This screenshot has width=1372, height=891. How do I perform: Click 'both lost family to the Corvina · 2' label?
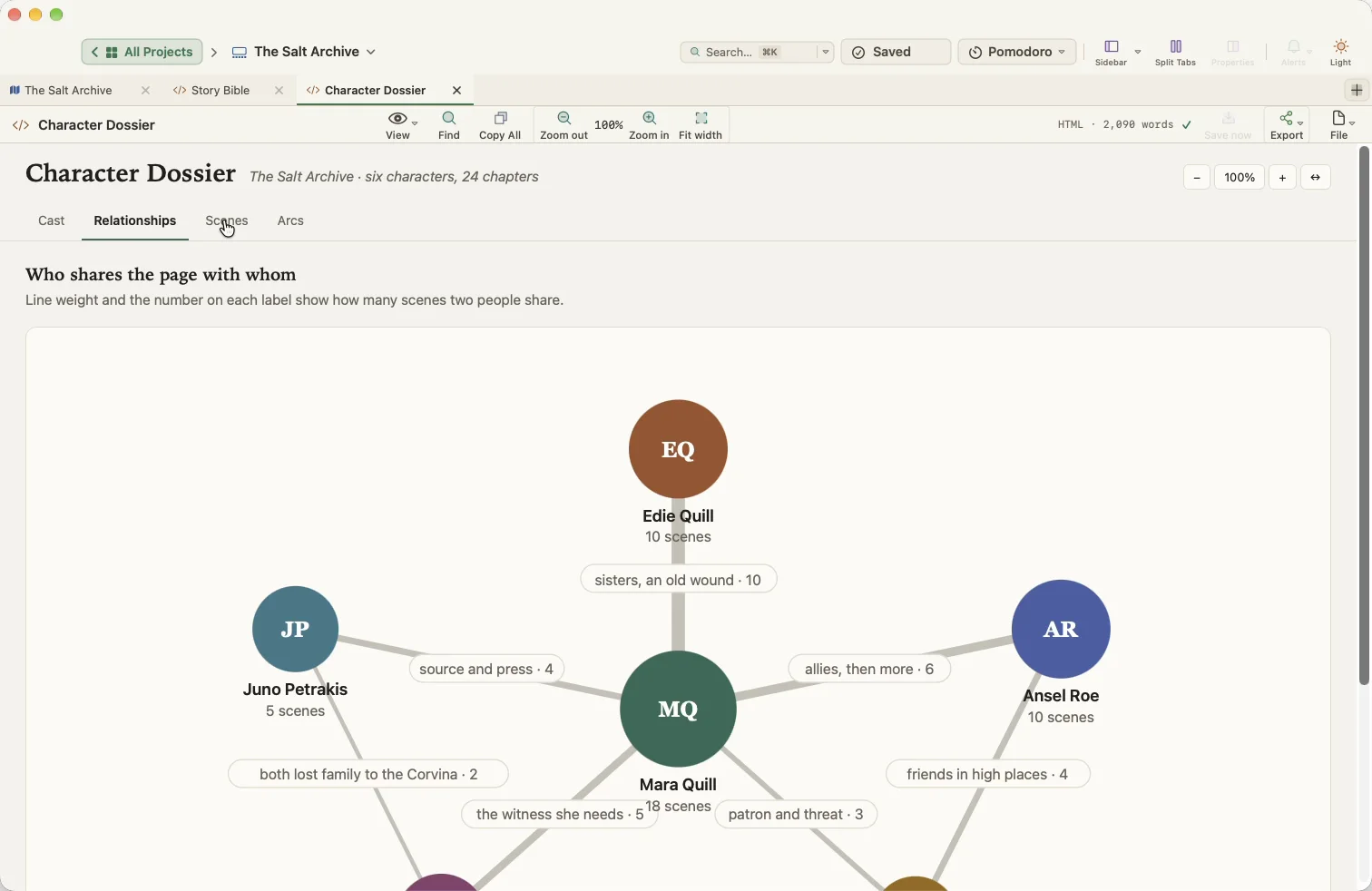[368, 774]
